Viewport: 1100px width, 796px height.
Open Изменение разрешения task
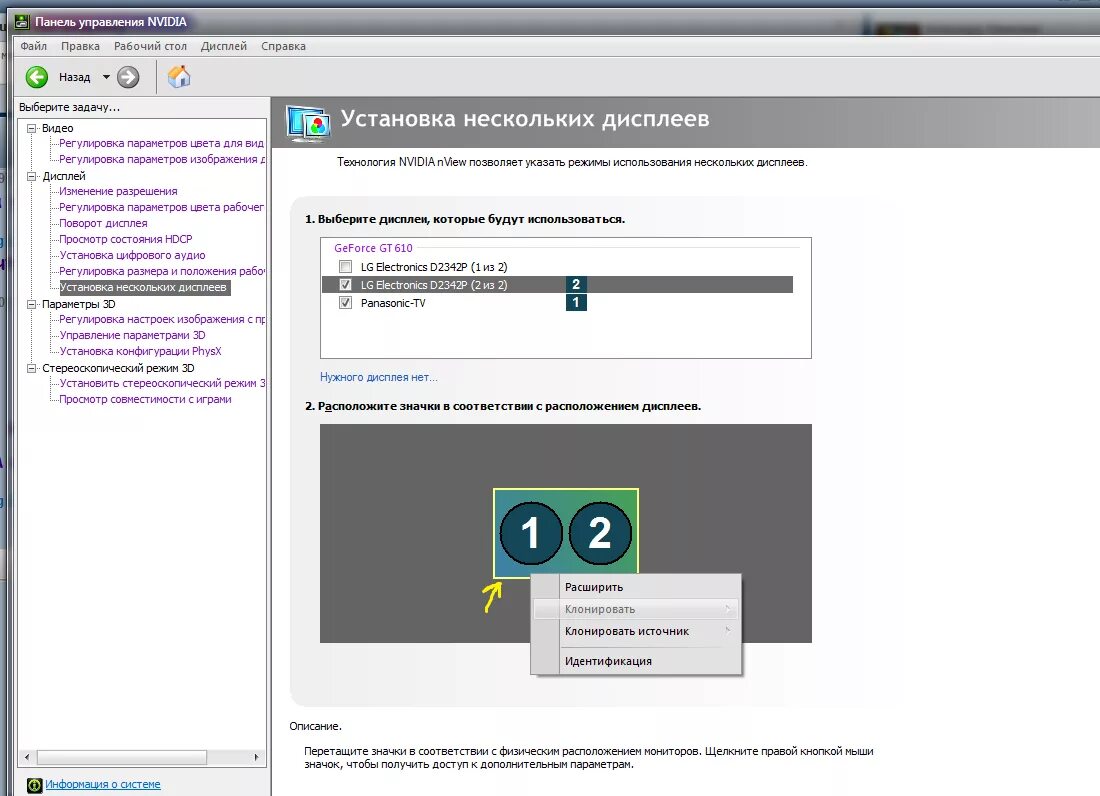pos(118,191)
